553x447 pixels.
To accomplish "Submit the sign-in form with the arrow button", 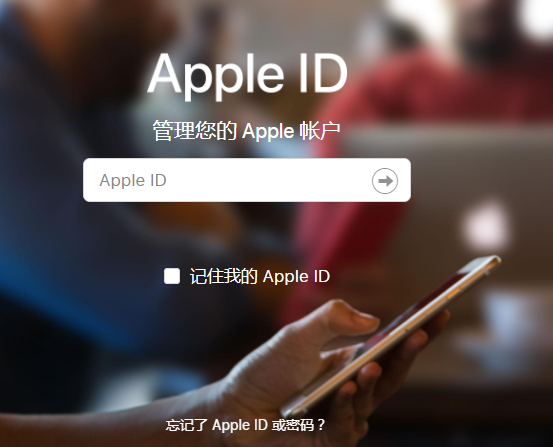I will tap(385, 181).
